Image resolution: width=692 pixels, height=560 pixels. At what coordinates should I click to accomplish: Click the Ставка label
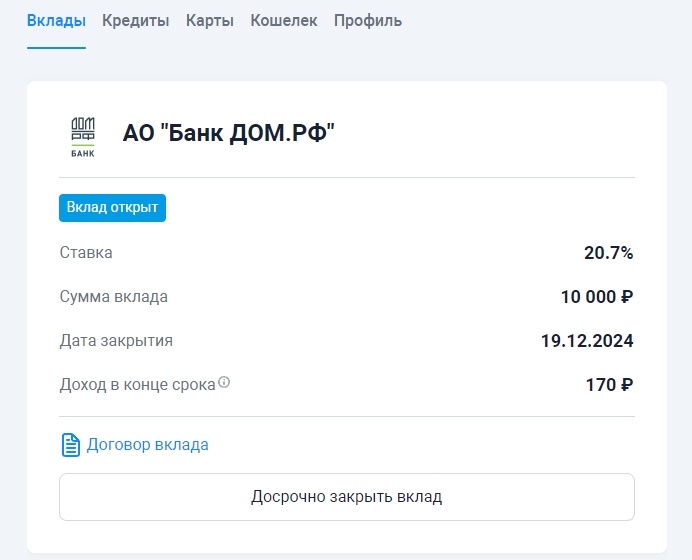[x=86, y=253]
